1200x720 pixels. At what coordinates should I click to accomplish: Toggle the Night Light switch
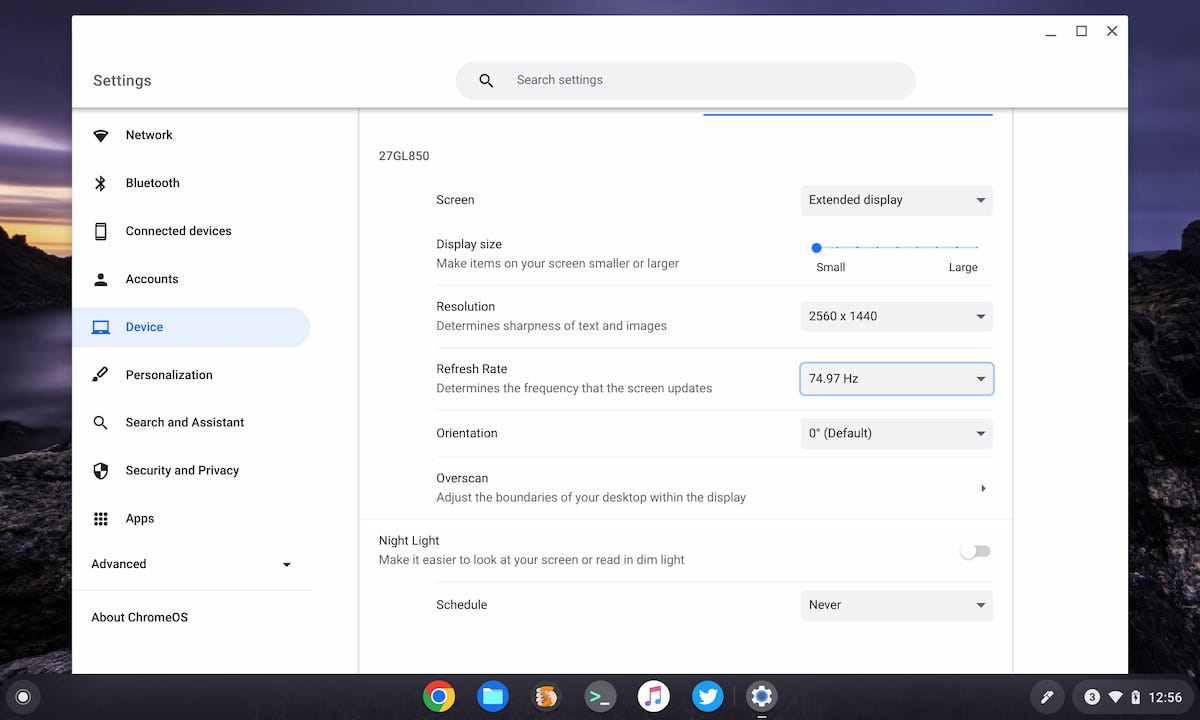click(x=975, y=551)
